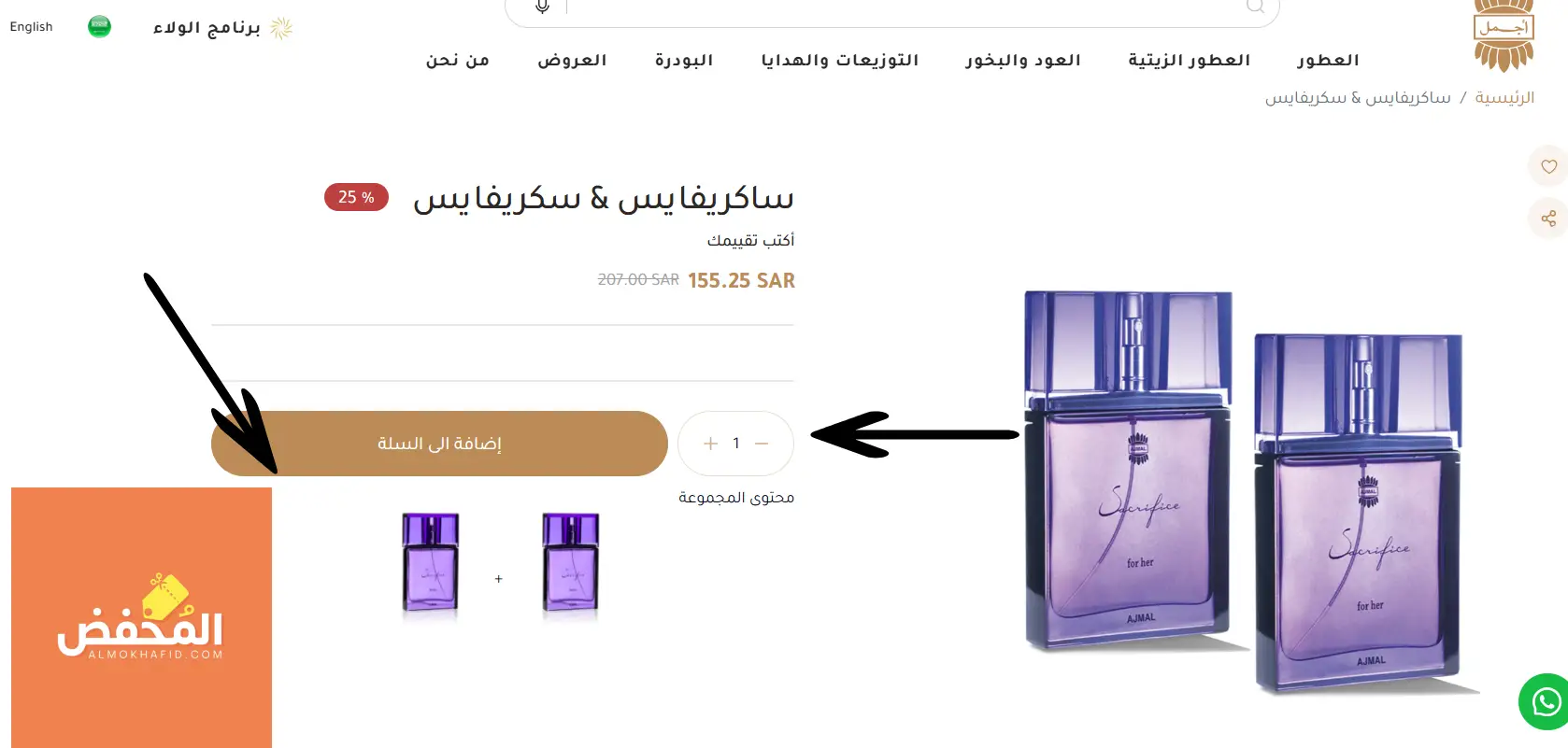Increase quantity with plus icon
The width and height of the screenshot is (1568, 748).
[x=710, y=444]
